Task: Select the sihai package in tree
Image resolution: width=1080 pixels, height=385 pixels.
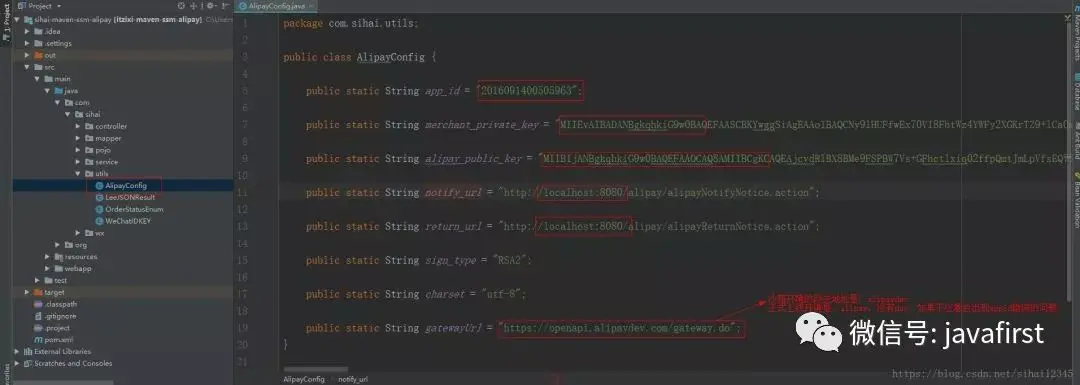Action: pyautogui.click(x=92, y=114)
